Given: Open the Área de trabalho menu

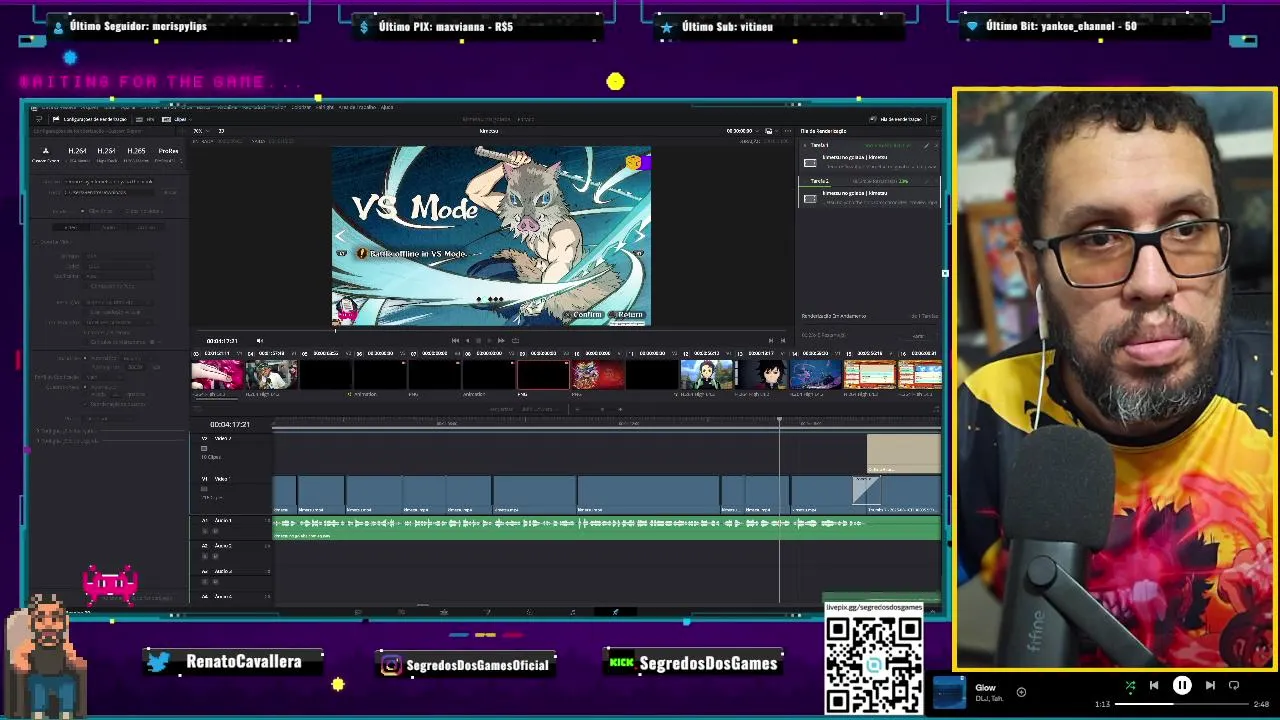Looking at the screenshot, I should tap(357, 107).
